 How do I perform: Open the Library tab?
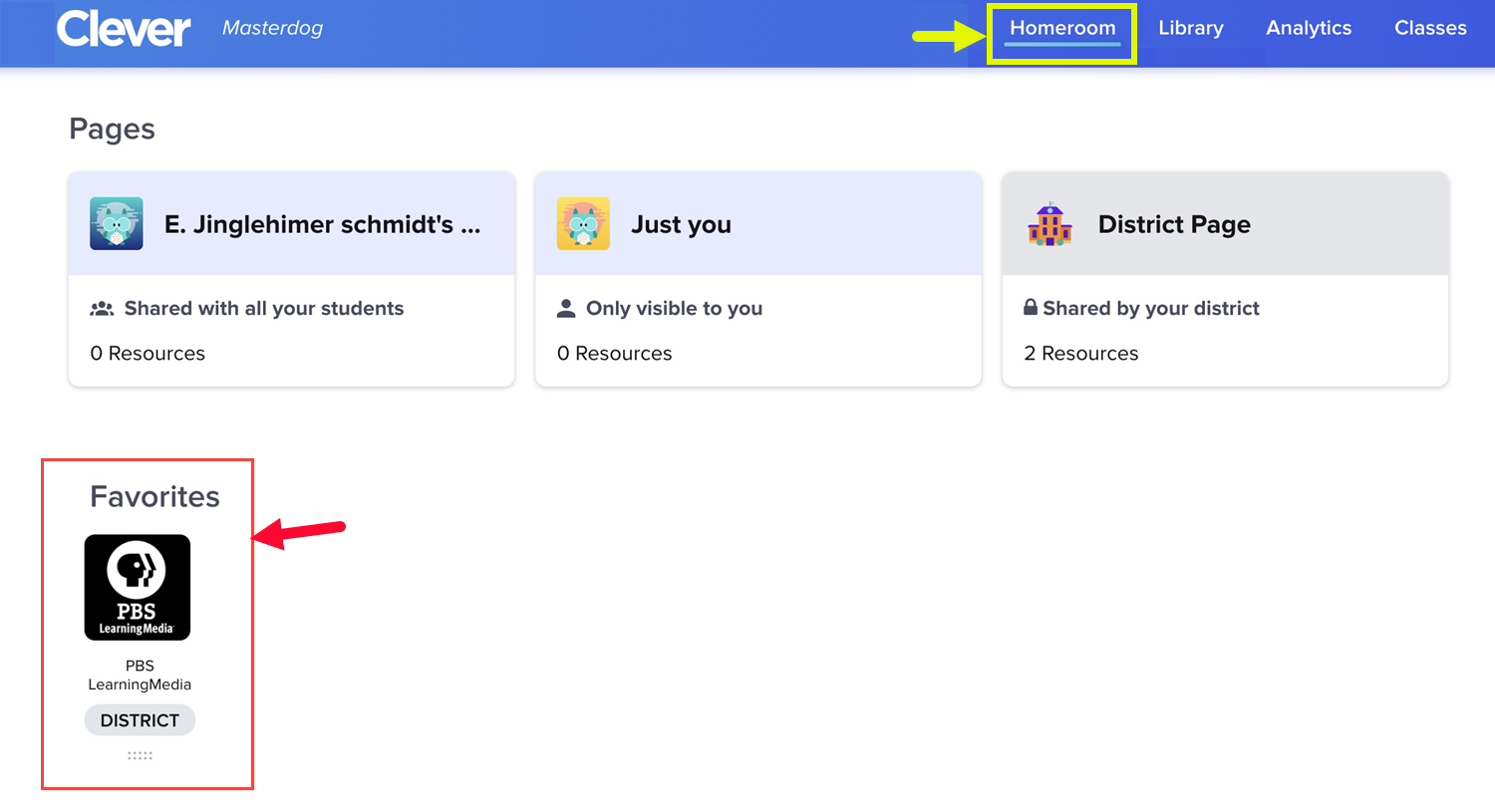[x=1190, y=29]
